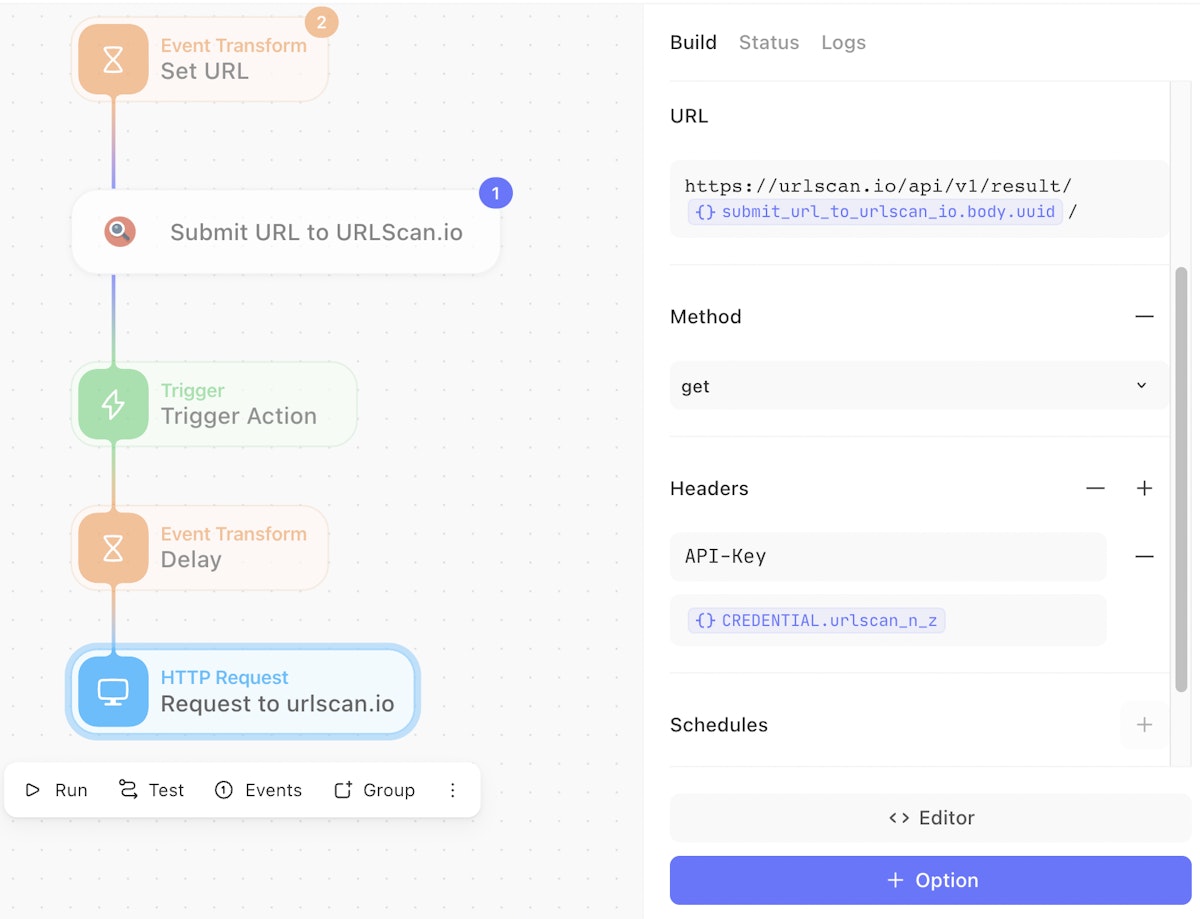Remove the API-Key header row
Screen dimensions: 1200x919
point(1144,556)
